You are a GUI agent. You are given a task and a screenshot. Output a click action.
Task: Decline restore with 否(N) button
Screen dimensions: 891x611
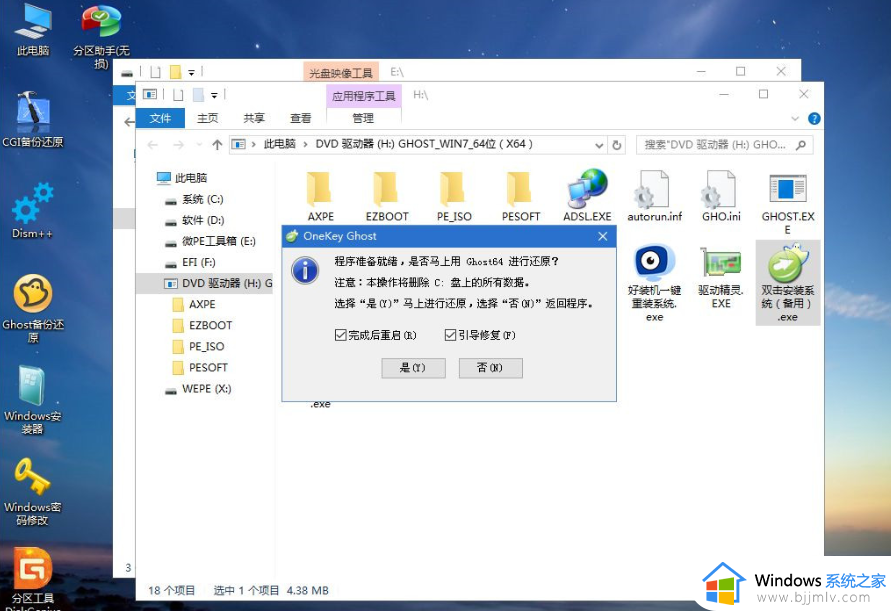click(x=490, y=368)
